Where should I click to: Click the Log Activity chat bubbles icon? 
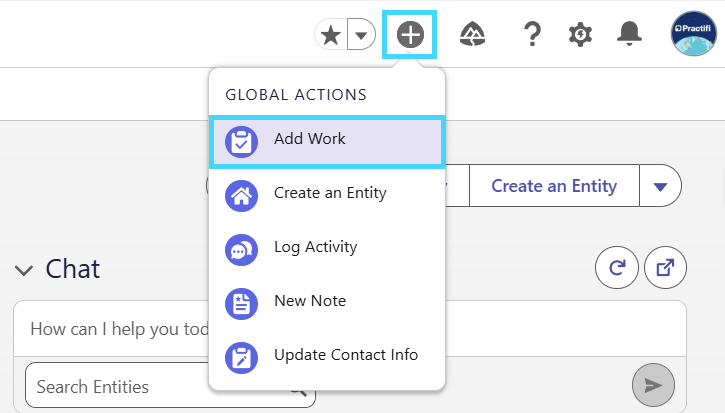coord(241,250)
